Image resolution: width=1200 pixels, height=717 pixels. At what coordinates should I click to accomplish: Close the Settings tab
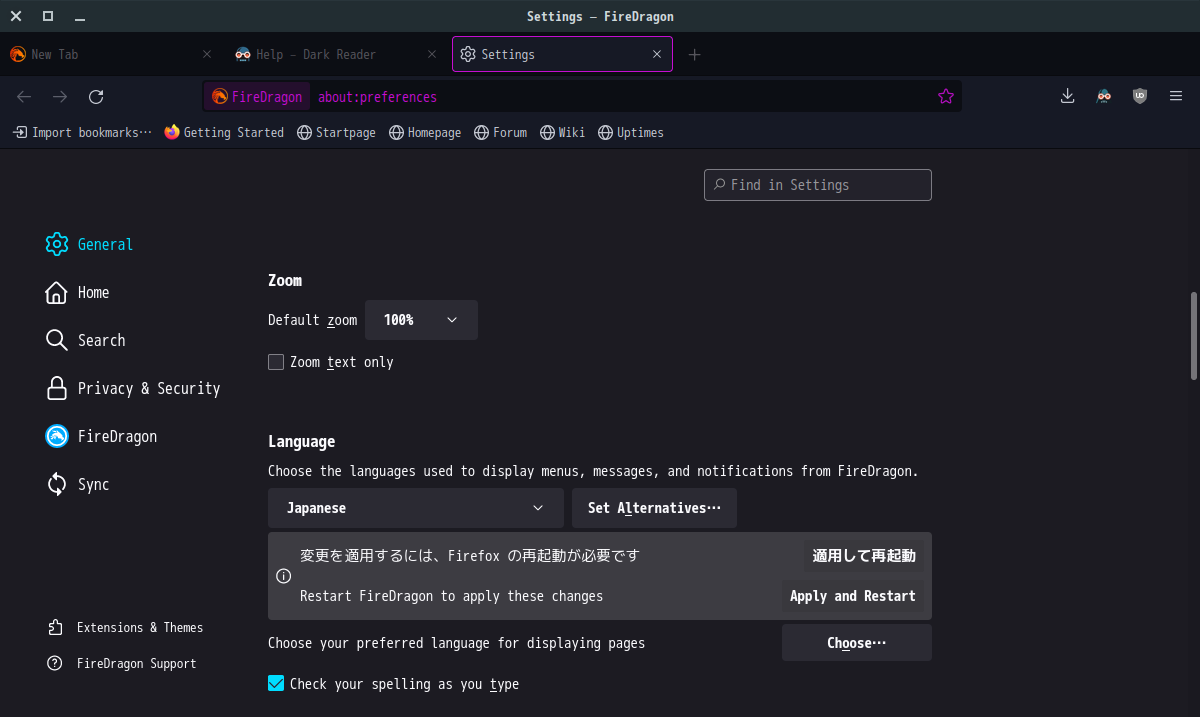pyautogui.click(x=657, y=54)
